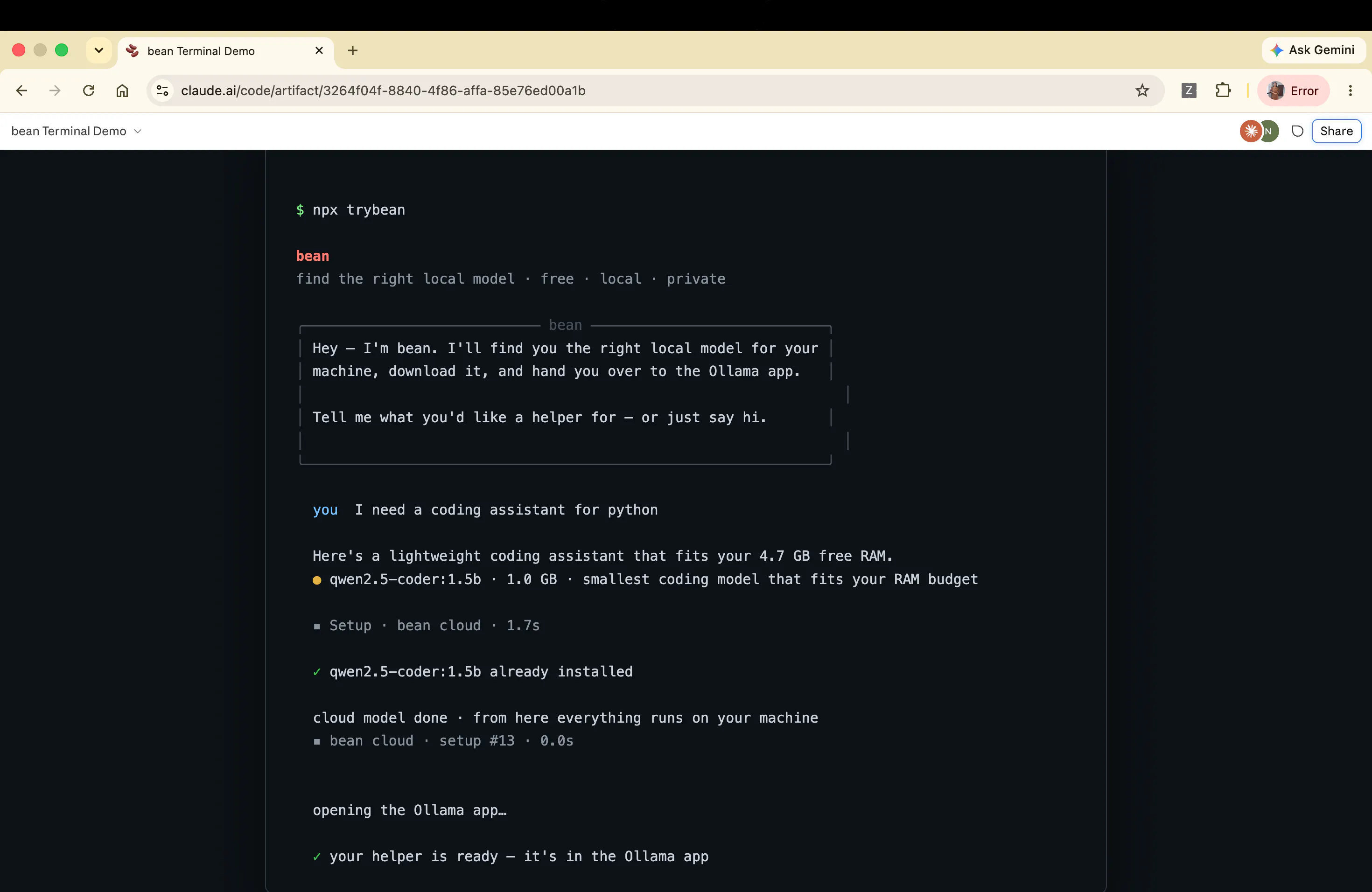Click the icon left of Share button
The image size is (1372, 892).
coord(1297,131)
